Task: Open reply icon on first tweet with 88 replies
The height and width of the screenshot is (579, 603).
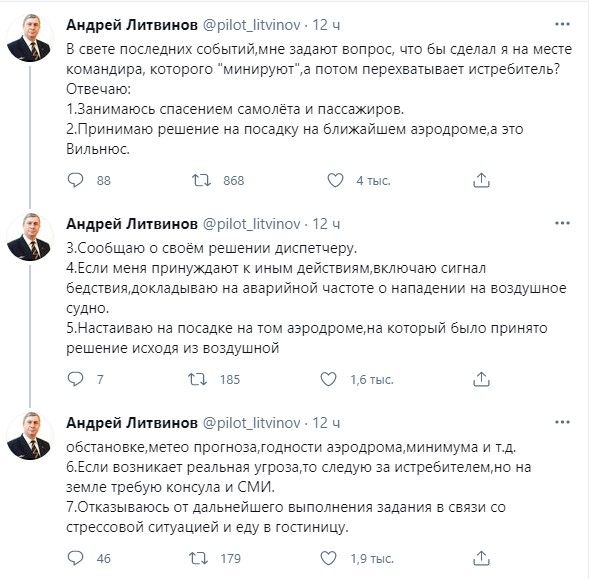Action: pyautogui.click(x=75, y=180)
